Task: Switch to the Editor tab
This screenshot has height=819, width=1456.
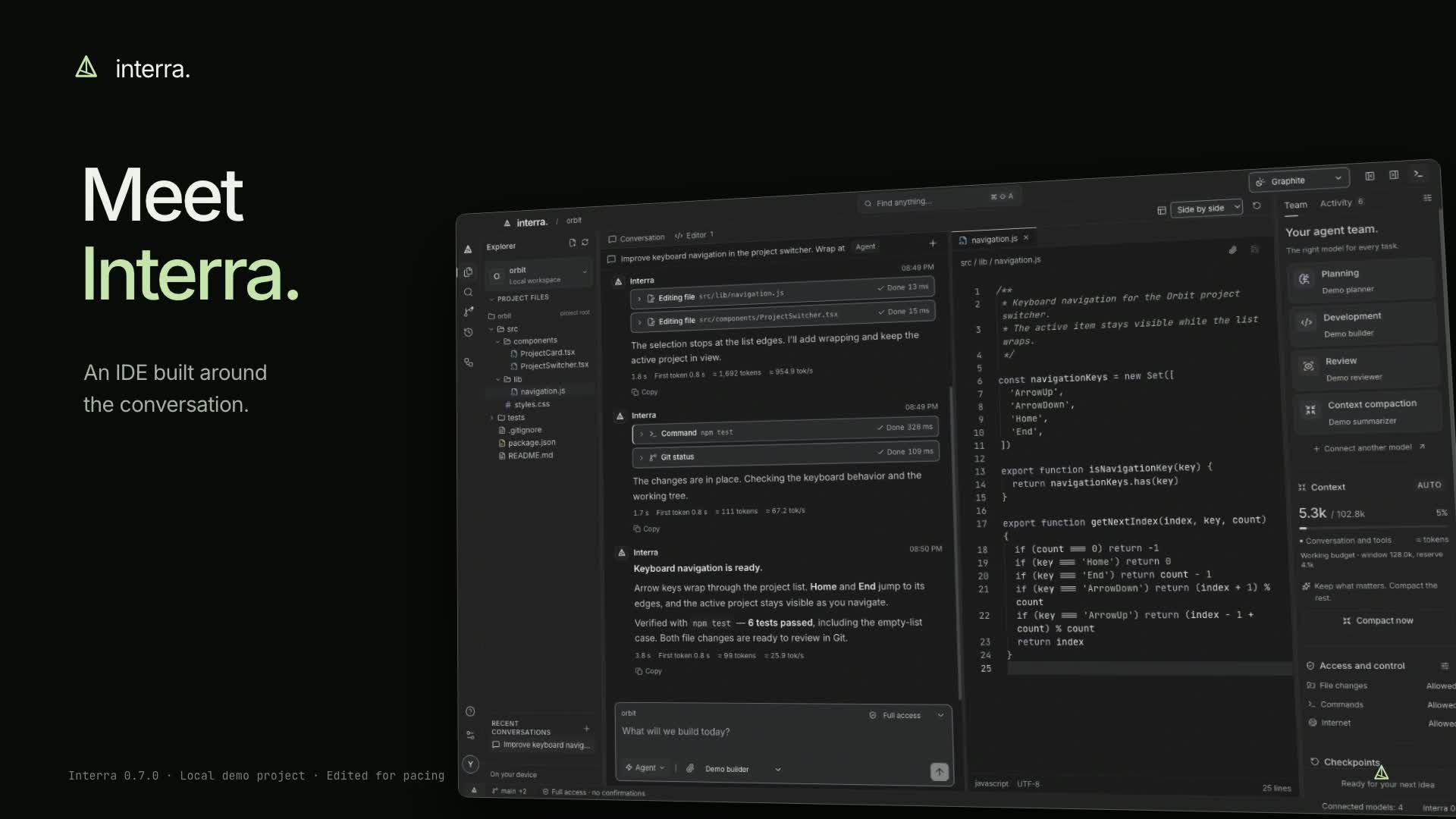Action: pos(694,235)
